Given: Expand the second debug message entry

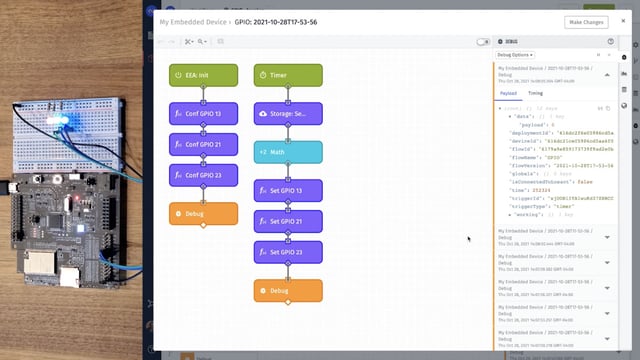Looking at the screenshot, I should tap(607, 237).
